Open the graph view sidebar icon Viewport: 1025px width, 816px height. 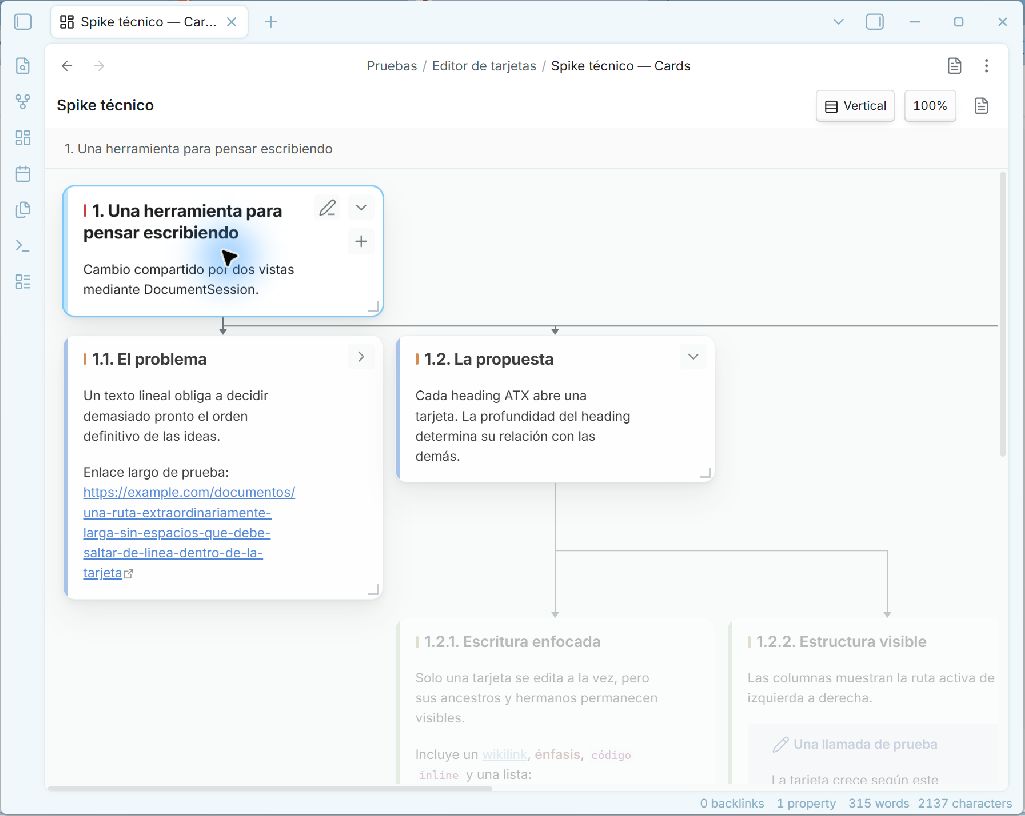23,101
